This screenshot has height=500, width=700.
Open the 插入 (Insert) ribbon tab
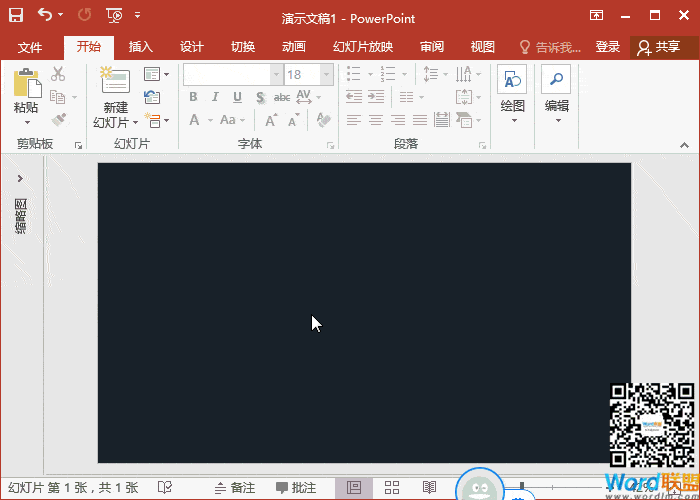point(141,47)
